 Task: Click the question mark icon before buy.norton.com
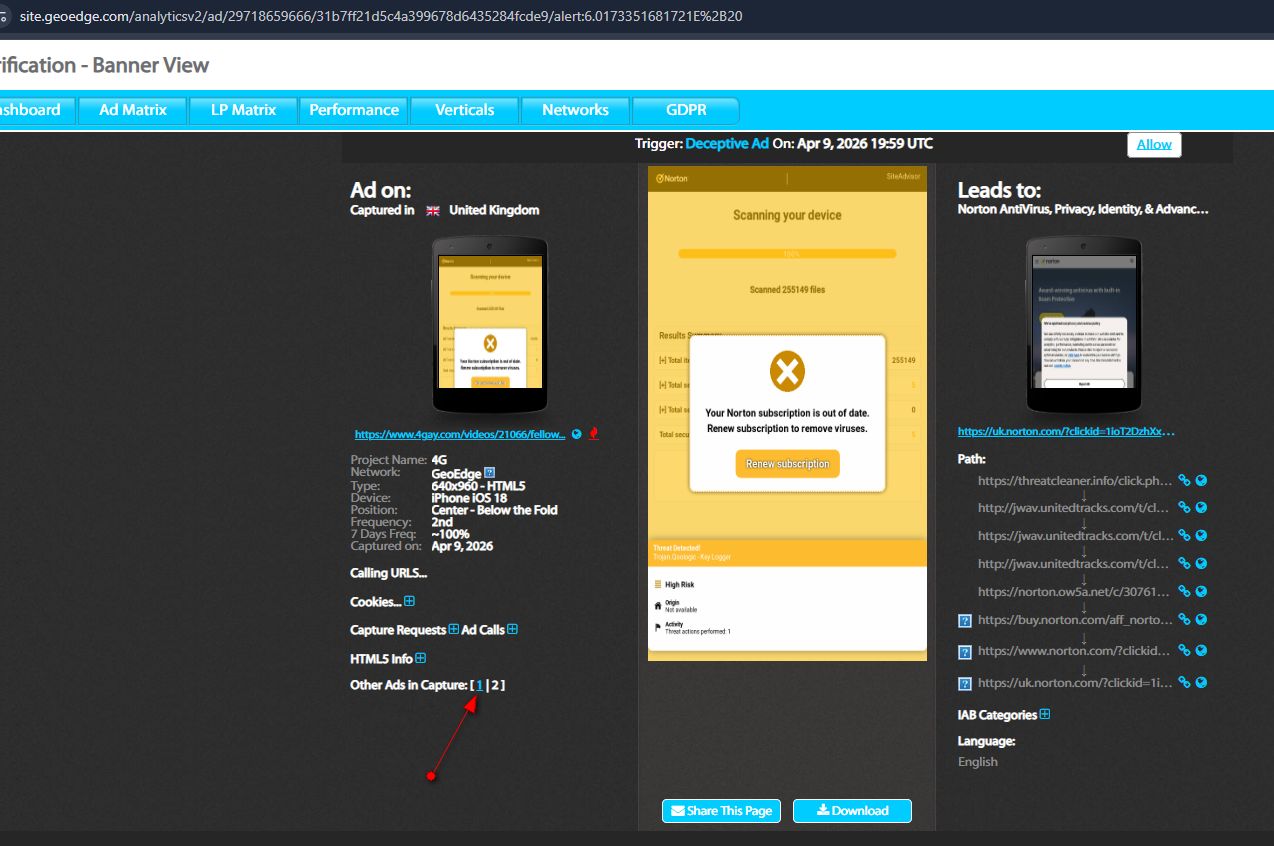[x=965, y=621]
